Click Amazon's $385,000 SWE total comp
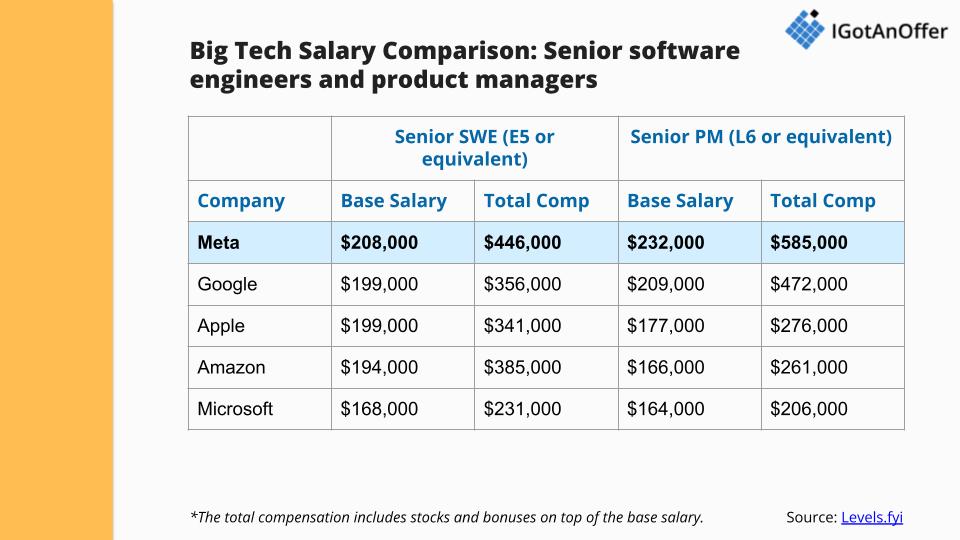The height and width of the screenshot is (540, 960). pos(522,367)
